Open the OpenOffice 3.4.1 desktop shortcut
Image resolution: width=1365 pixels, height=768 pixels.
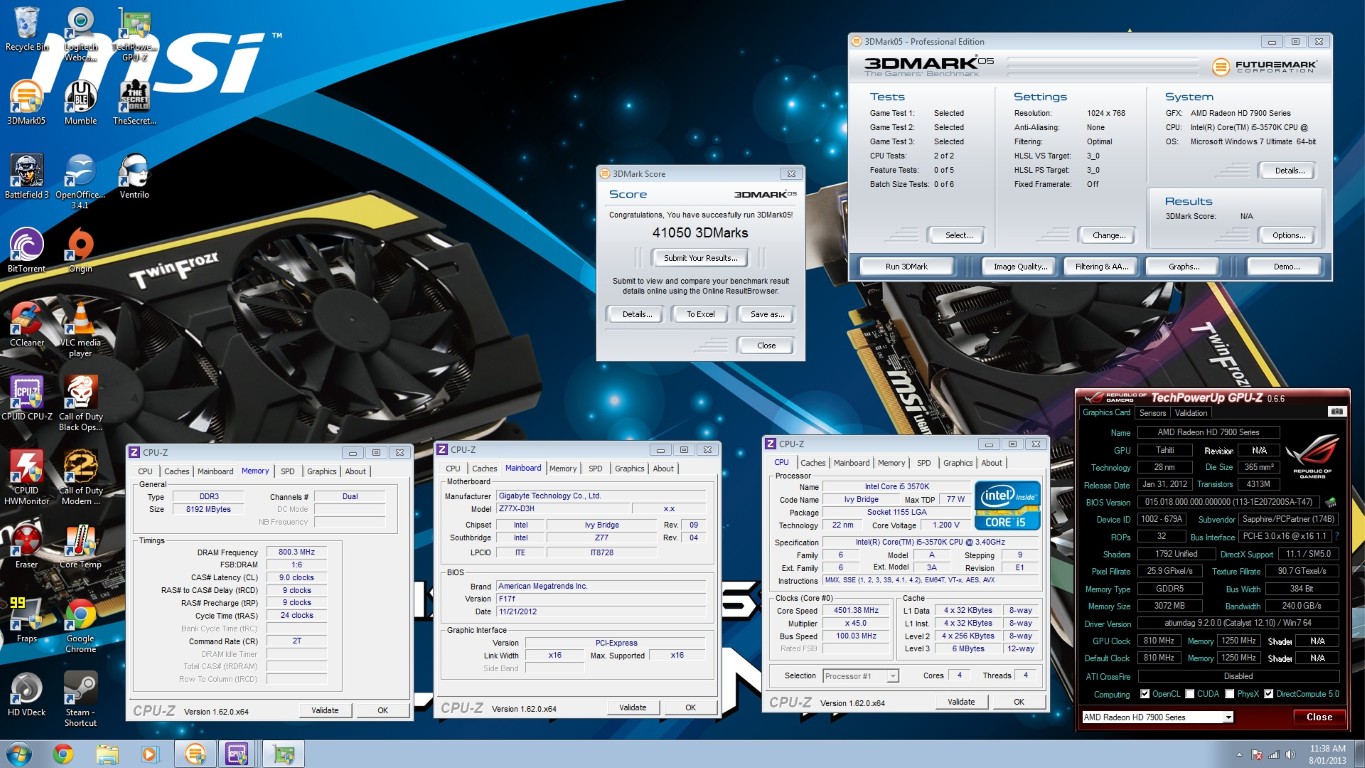(x=81, y=182)
